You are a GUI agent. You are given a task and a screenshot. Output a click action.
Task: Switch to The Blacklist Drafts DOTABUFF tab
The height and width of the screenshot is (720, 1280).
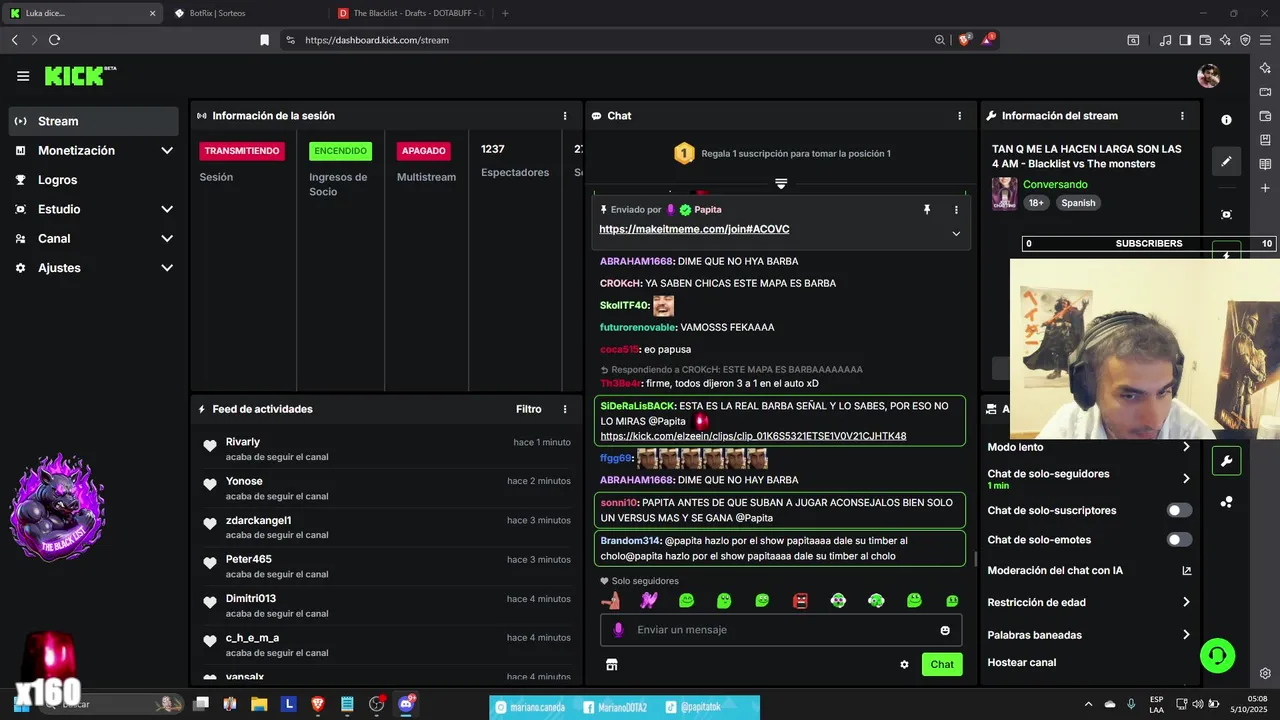point(411,13)
